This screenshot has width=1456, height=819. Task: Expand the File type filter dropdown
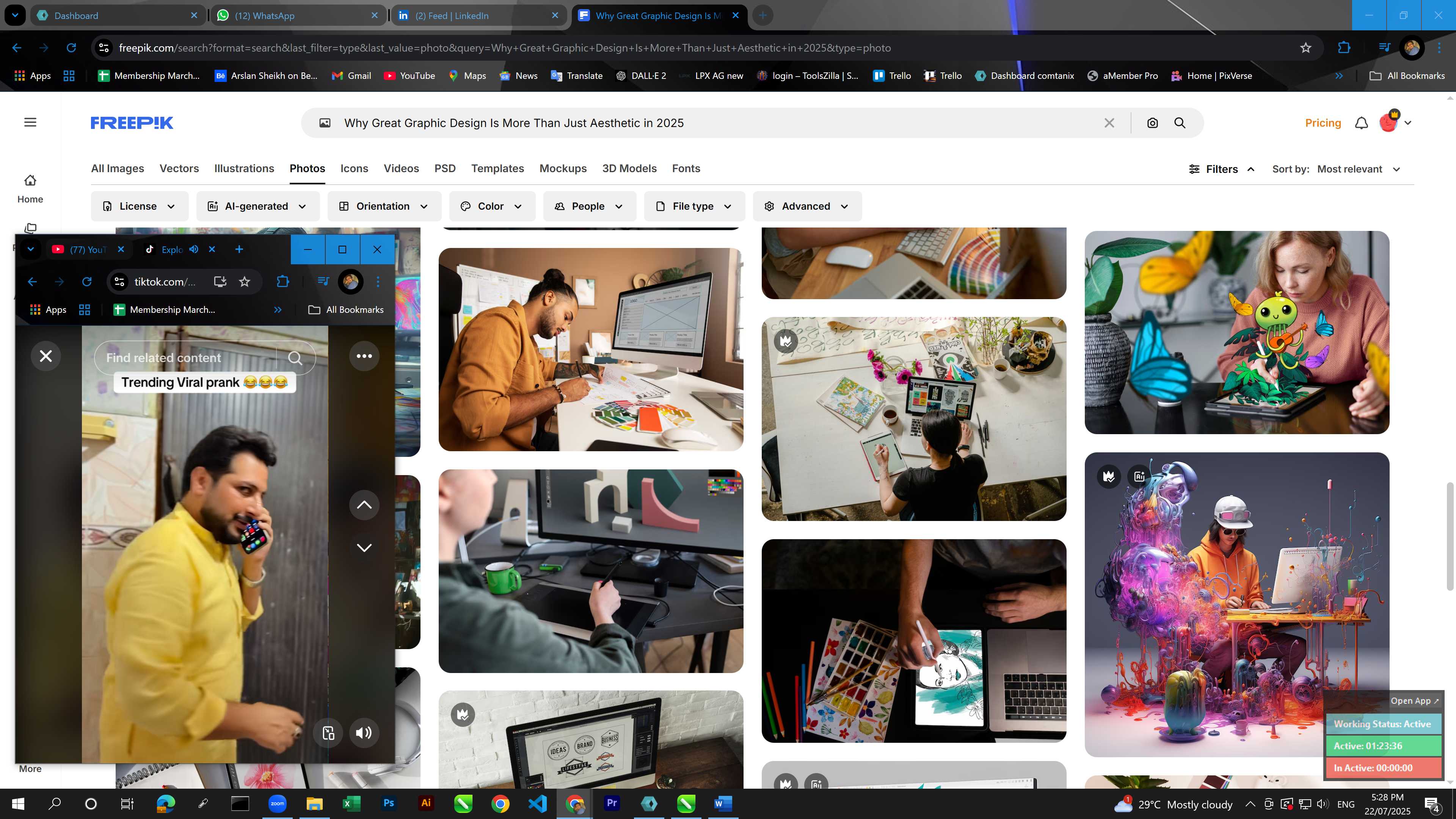694,206
